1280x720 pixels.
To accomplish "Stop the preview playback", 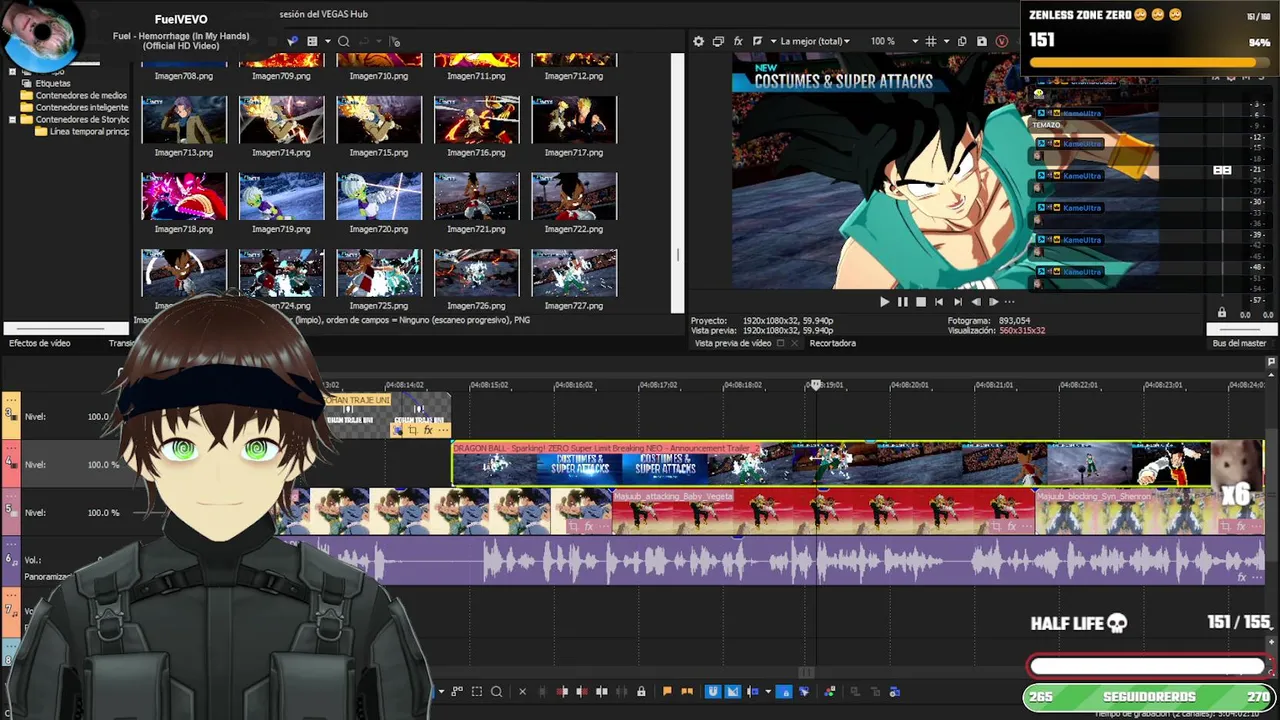I will [921, 301].
